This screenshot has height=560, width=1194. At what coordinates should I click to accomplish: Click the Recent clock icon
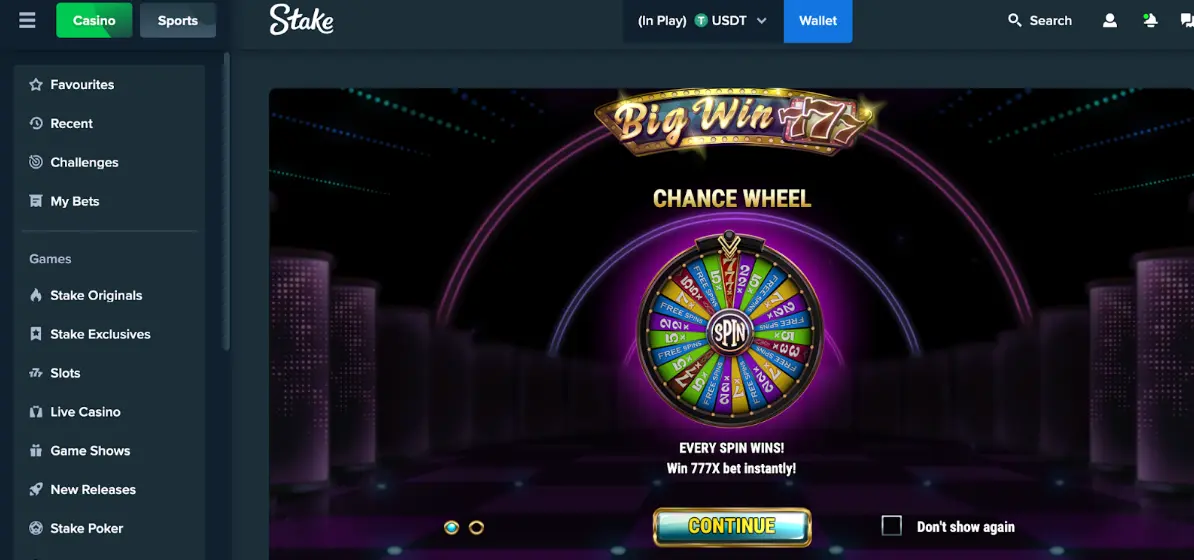(x=36, y=123)
